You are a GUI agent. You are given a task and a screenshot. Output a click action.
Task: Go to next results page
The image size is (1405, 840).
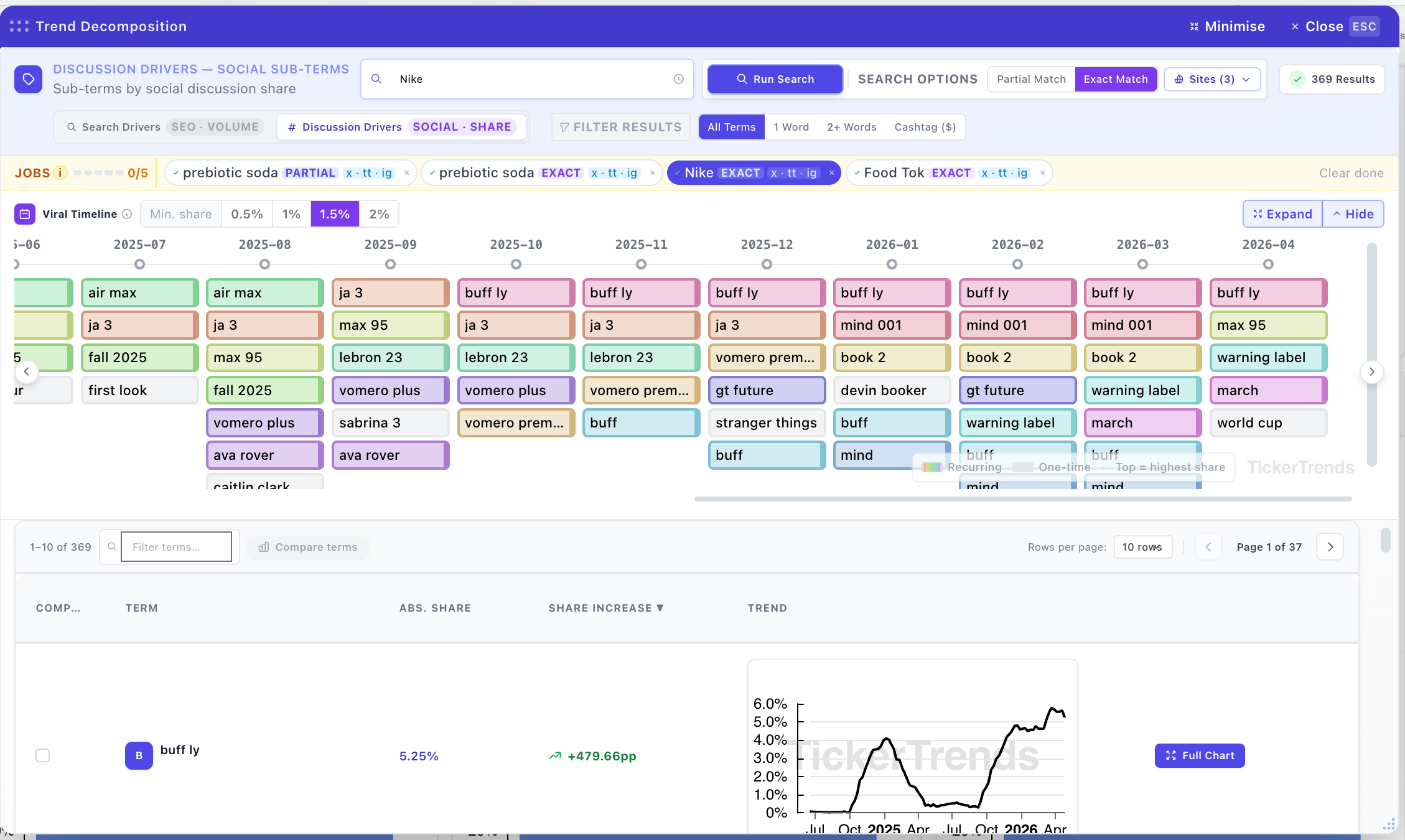(1330, 547)
